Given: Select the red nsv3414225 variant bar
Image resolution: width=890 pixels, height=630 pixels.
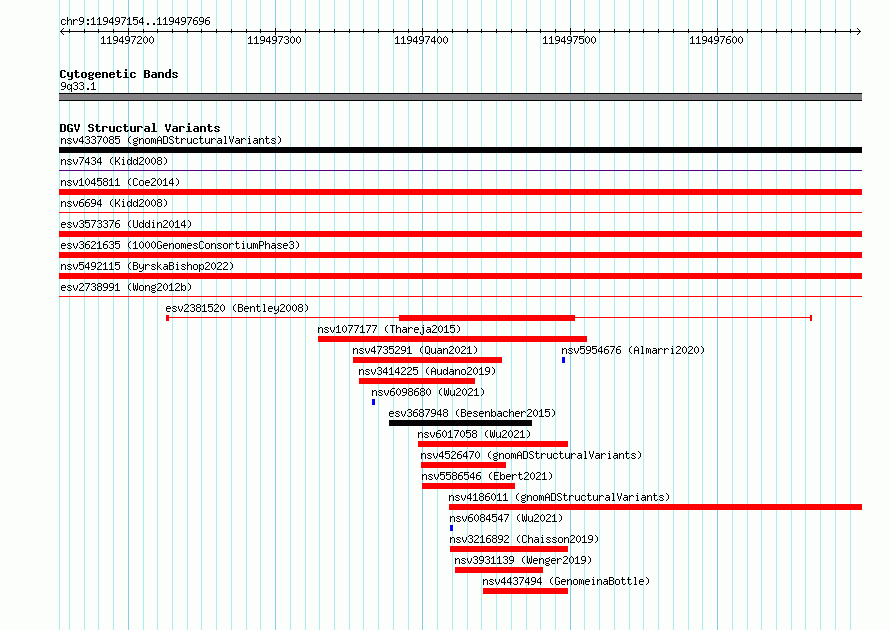Looking at the screenshot, I should pos(417,381).
